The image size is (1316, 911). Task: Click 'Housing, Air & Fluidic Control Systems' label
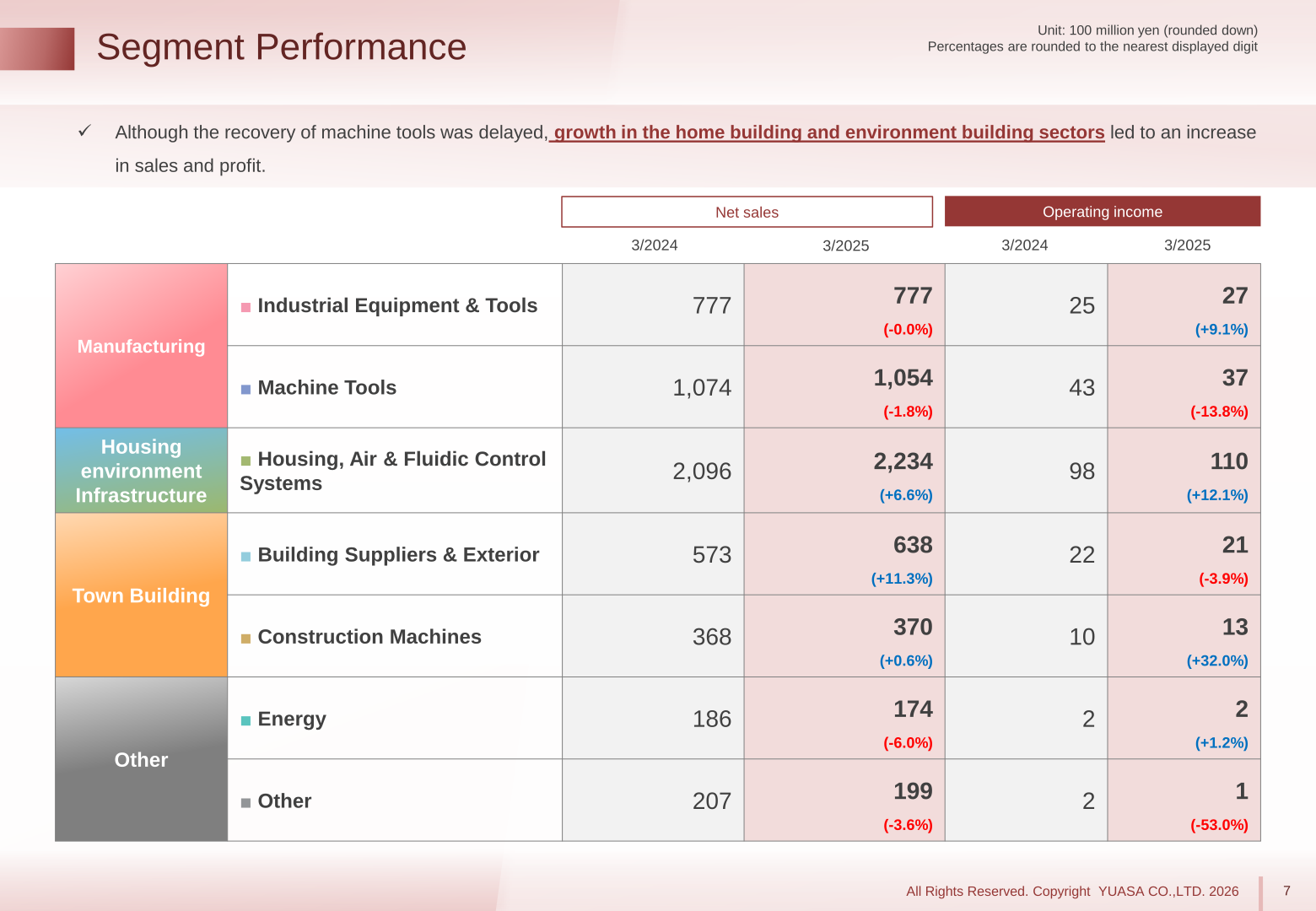coord(393,471)
